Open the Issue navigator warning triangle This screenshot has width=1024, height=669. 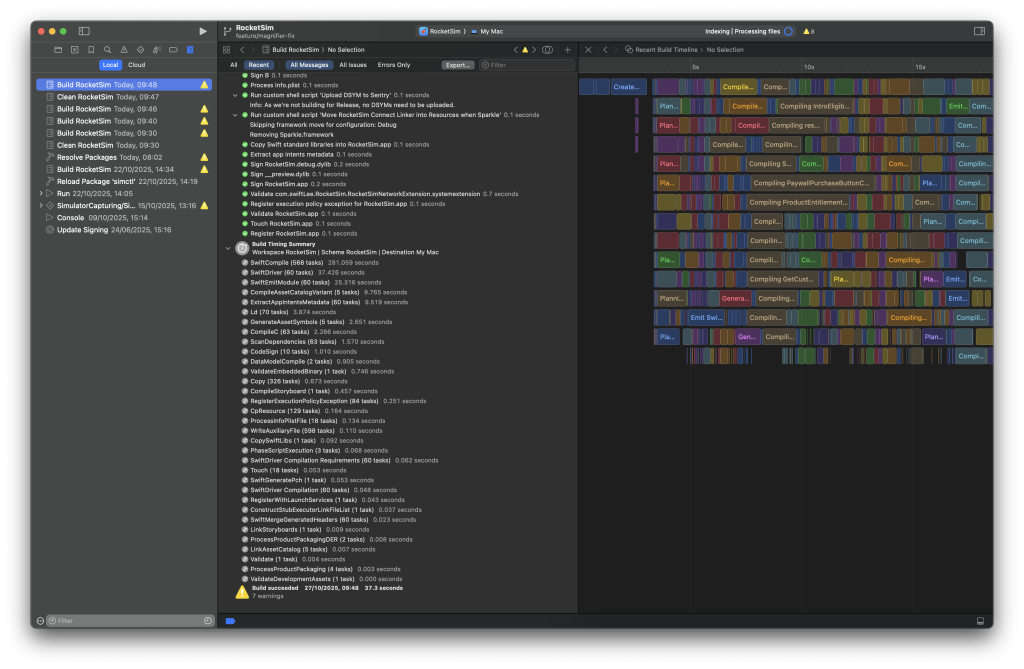124,49
